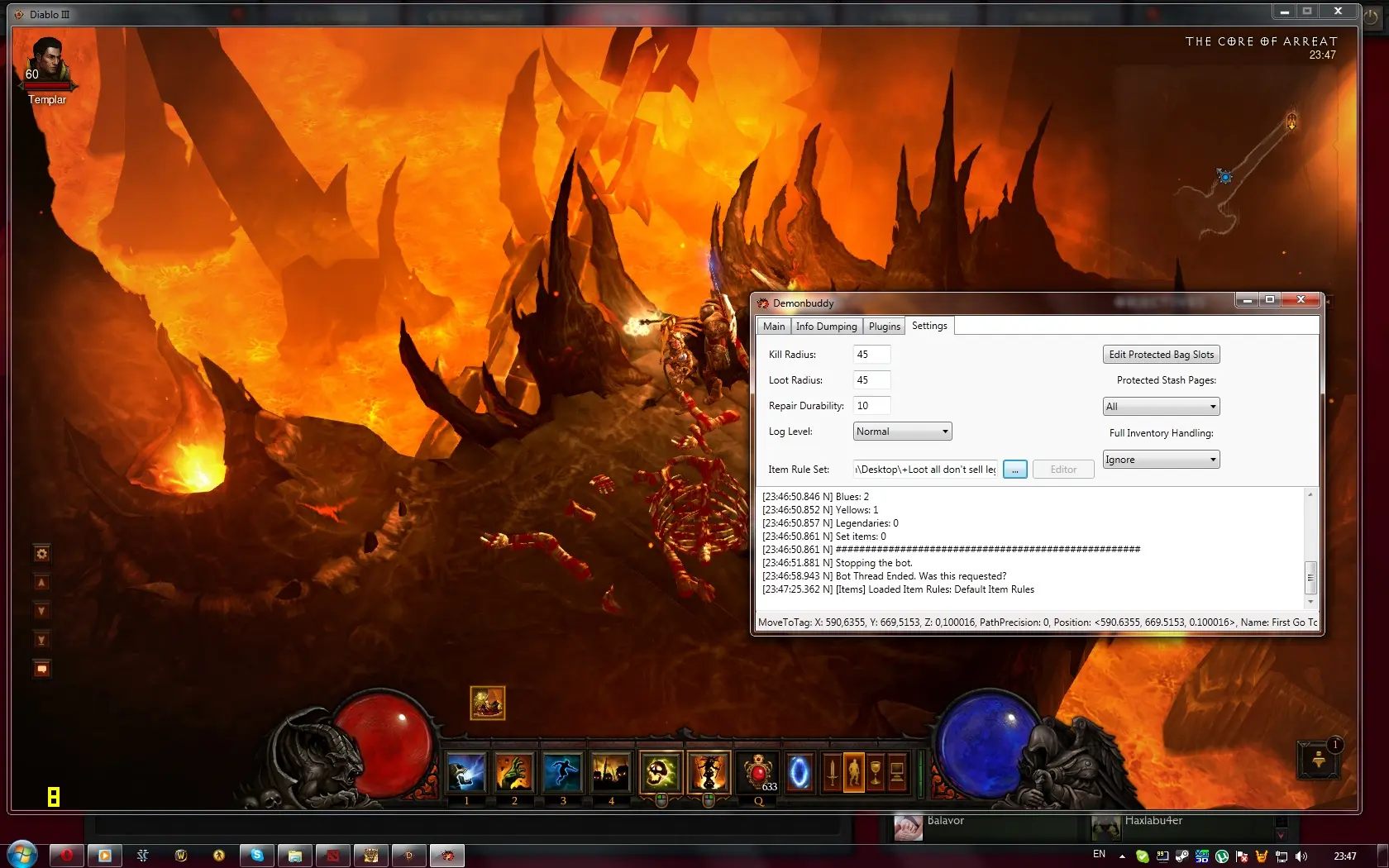Open the Windows Start menu
Viewport: 1389px width, 868px height.
pos(22,855)
